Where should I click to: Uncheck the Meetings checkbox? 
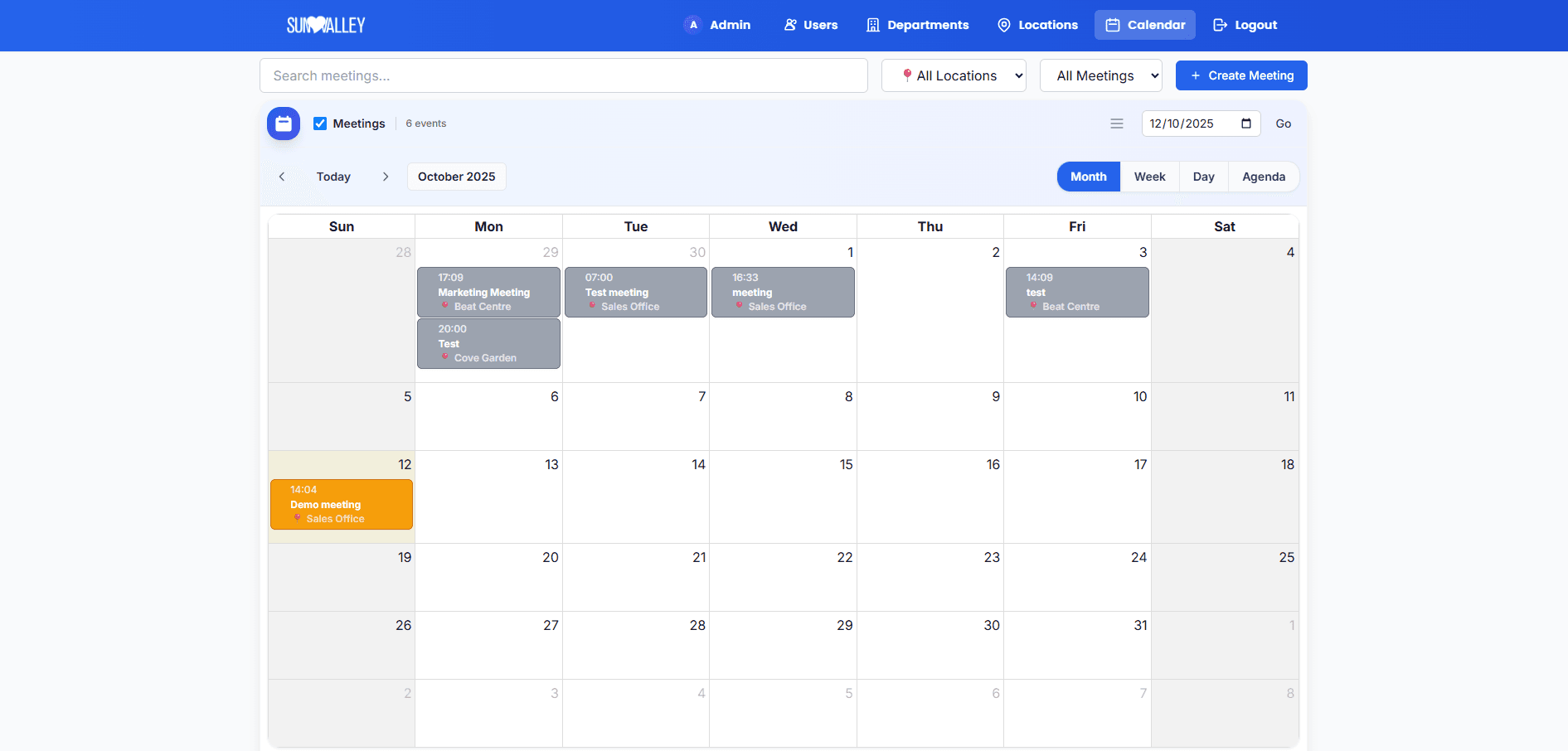click(320, 124)
